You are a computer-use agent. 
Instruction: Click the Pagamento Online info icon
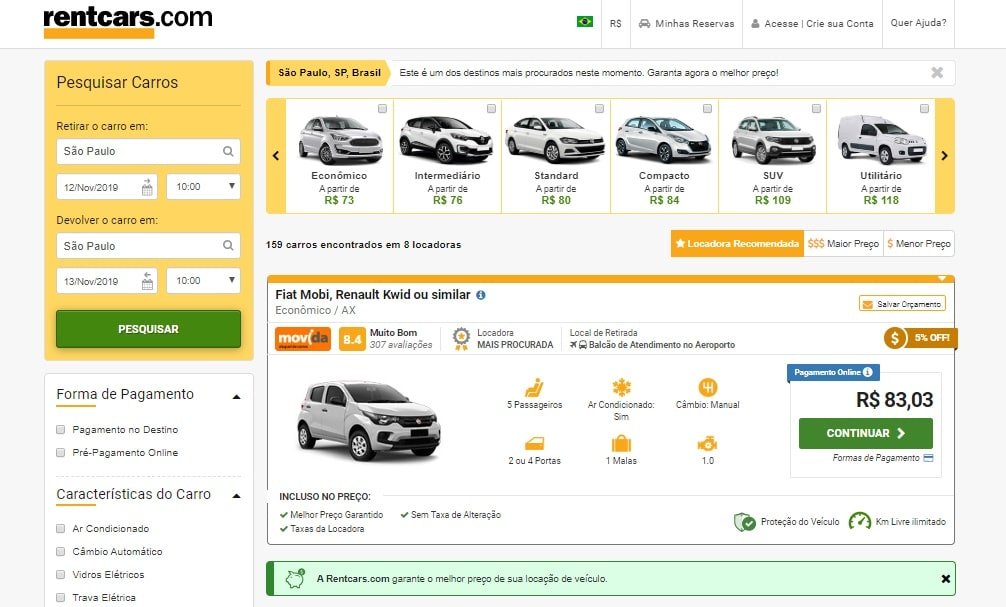click(x=867, y=372)
